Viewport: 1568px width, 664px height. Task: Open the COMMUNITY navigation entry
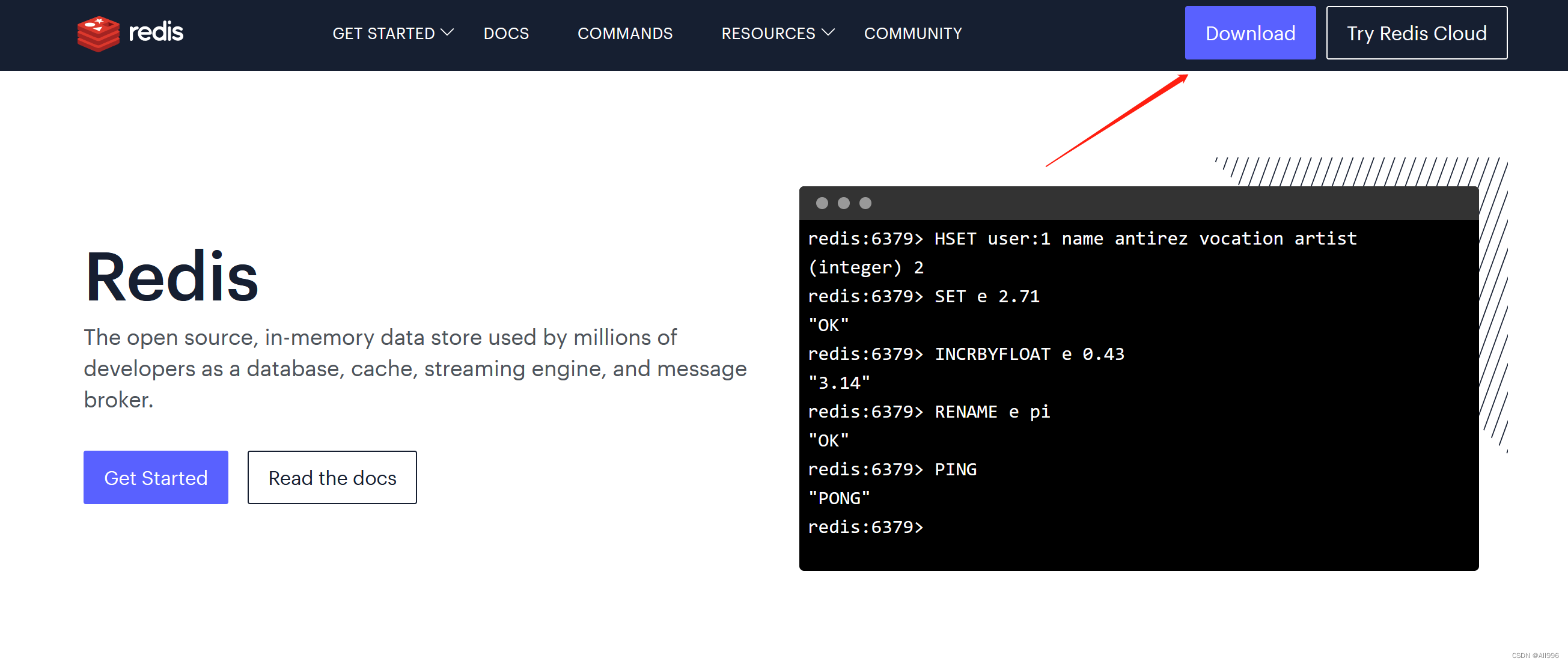click(x=913, y=34)
